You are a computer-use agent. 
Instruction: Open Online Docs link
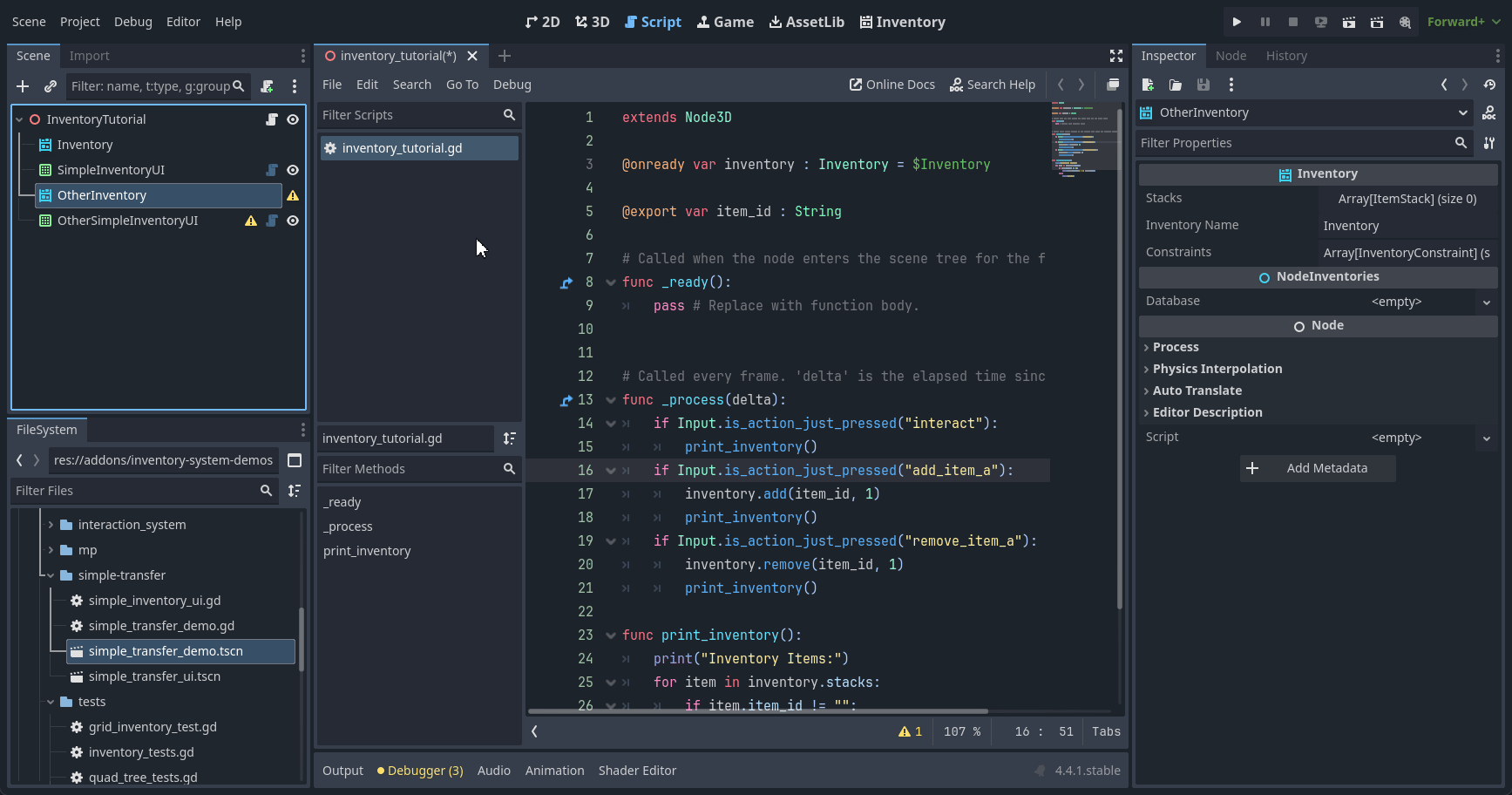[892, 85]
